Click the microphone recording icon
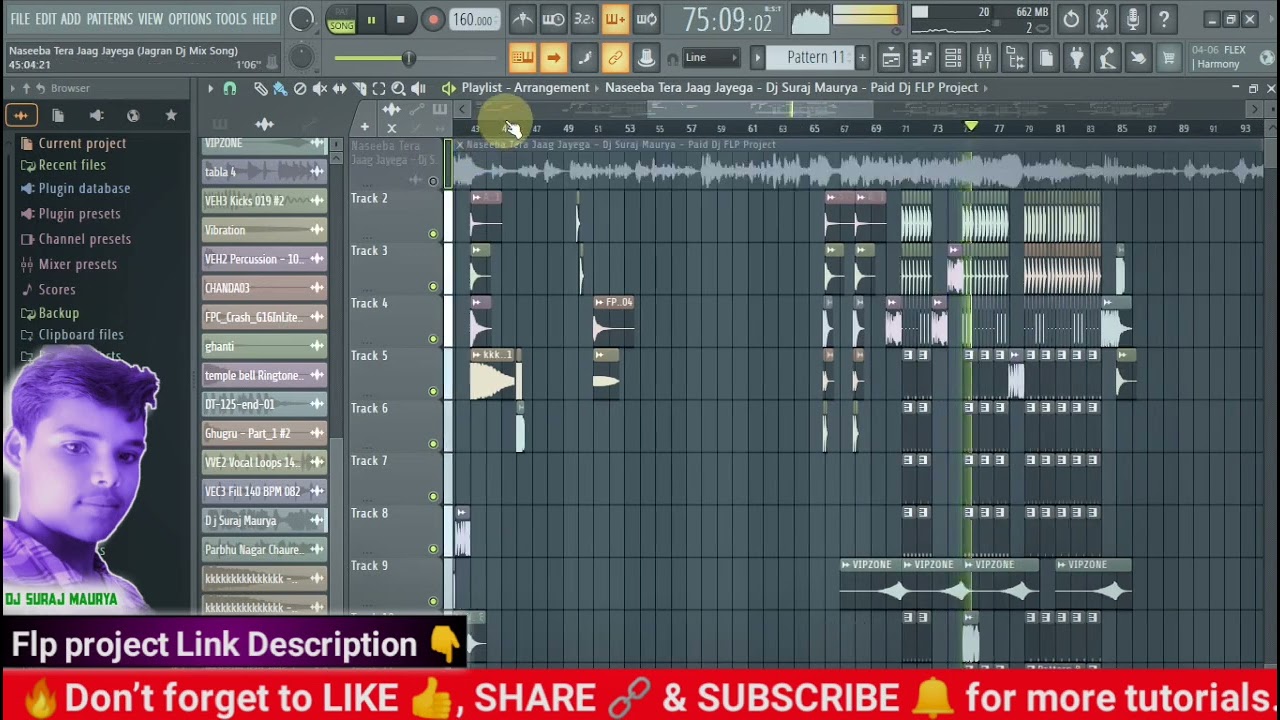Screen dimensions: 1280x720 tap(1133, 19)
